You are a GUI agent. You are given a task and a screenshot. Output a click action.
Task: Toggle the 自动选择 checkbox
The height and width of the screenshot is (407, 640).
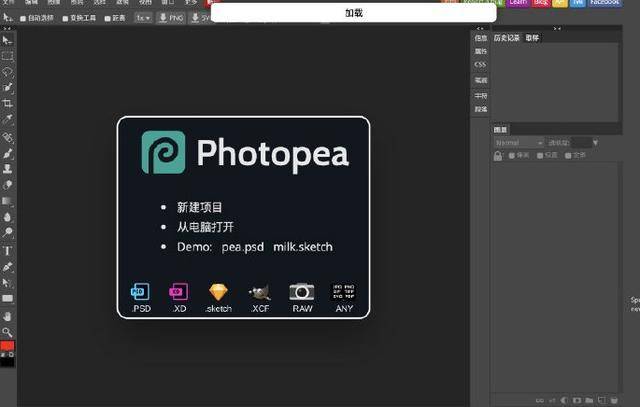coord(23,18)
